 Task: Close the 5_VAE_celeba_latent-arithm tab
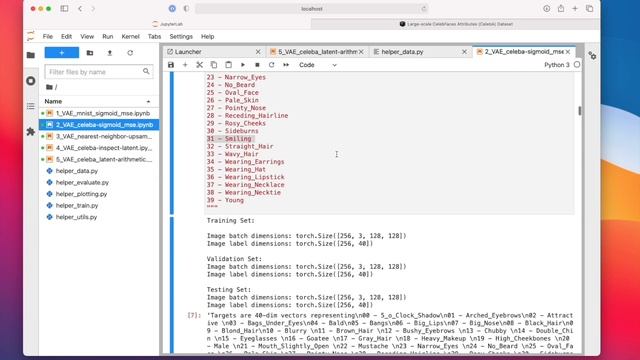click(x=361, y=52)
